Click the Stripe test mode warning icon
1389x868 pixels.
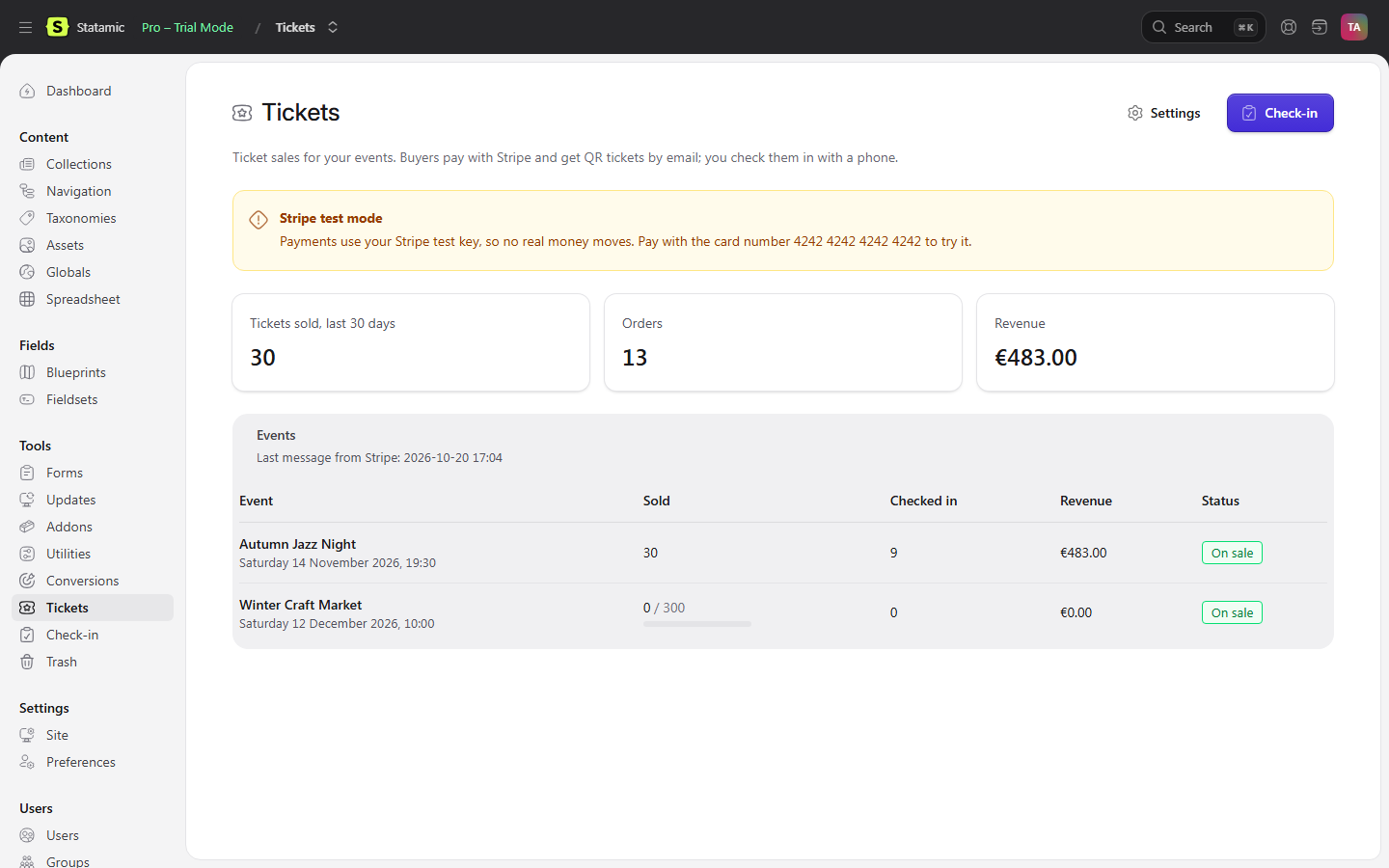[x=259, y=220]
